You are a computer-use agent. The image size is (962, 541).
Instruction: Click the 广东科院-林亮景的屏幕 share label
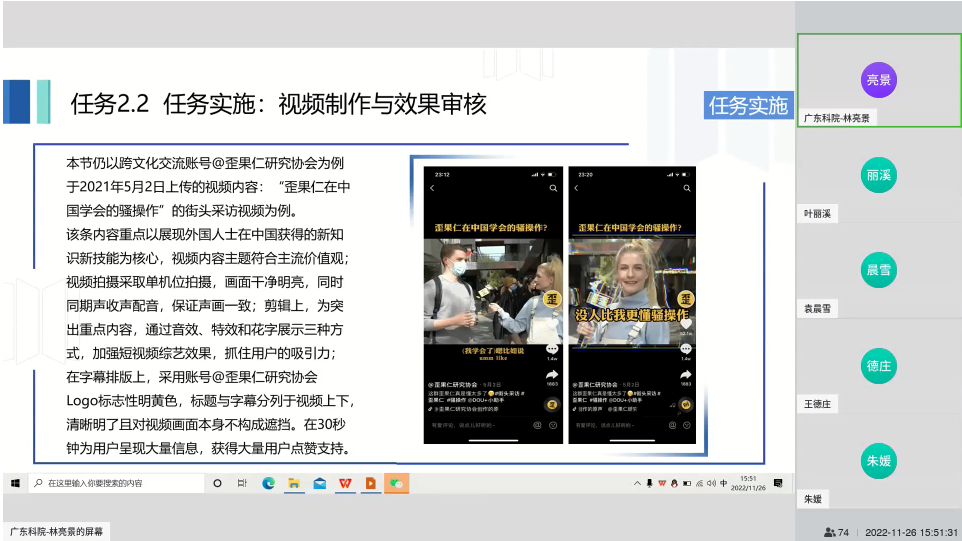point(56,532)
